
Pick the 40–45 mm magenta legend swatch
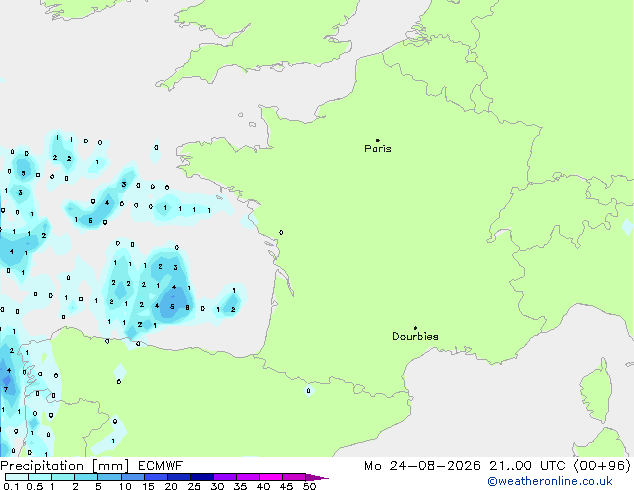click(x=271, y=477)
